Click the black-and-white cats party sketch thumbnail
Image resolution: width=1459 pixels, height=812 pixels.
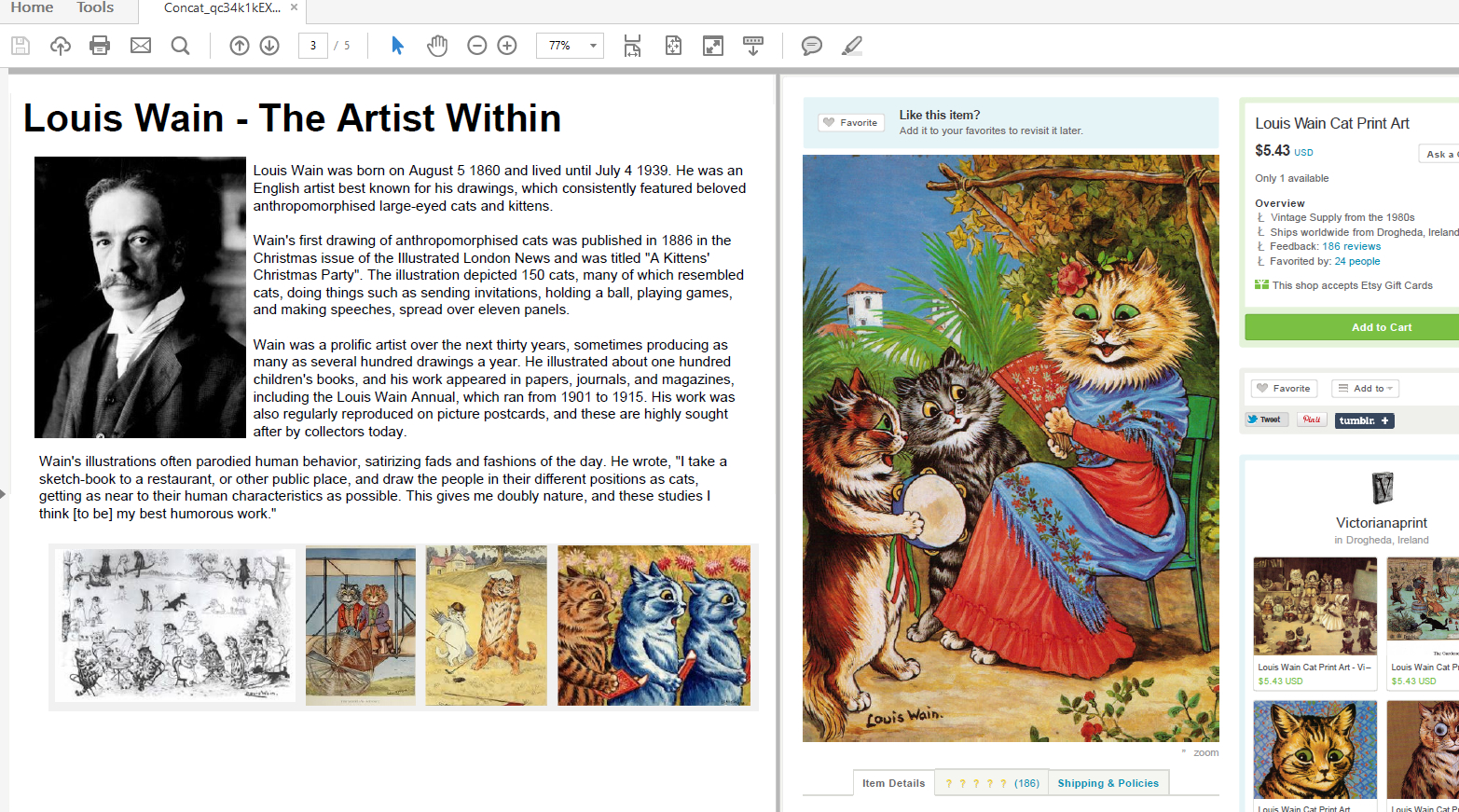click(175, 625)
